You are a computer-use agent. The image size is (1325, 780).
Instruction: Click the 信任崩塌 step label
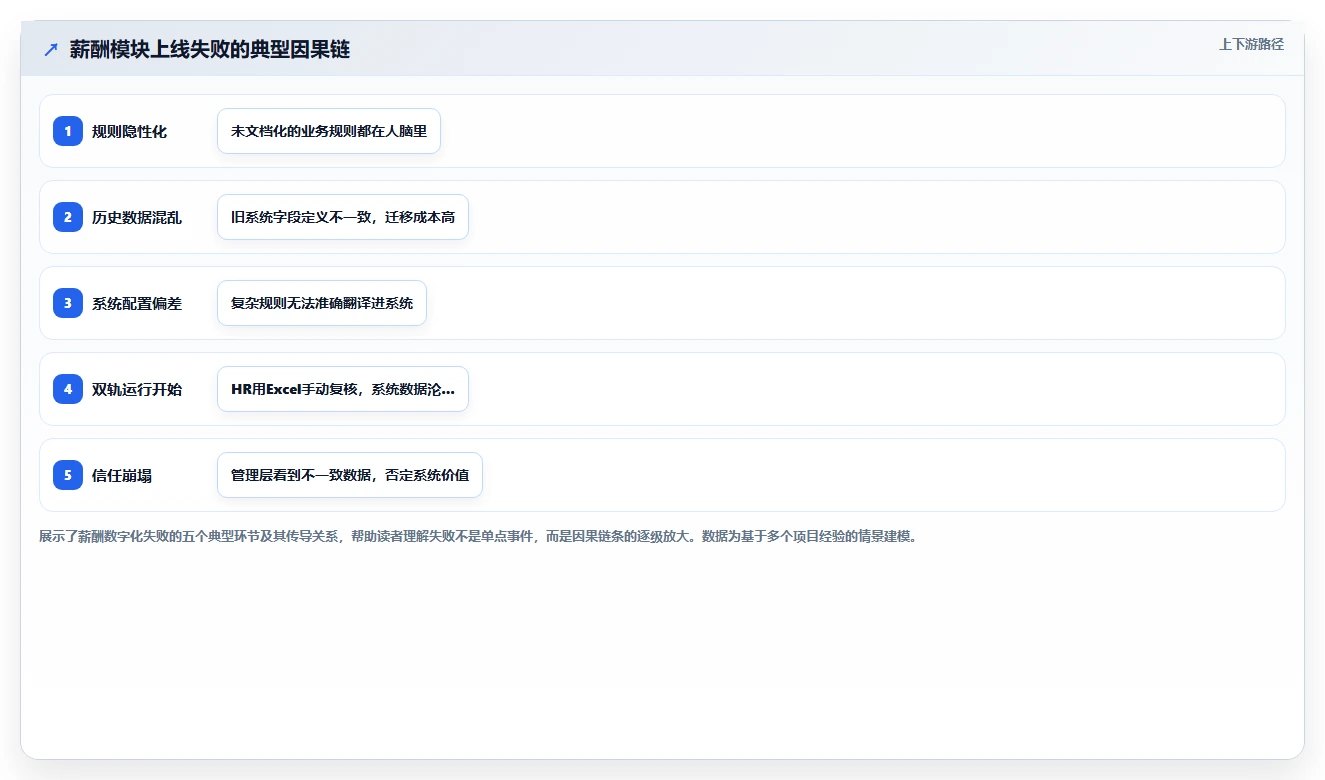coord(122,476)
